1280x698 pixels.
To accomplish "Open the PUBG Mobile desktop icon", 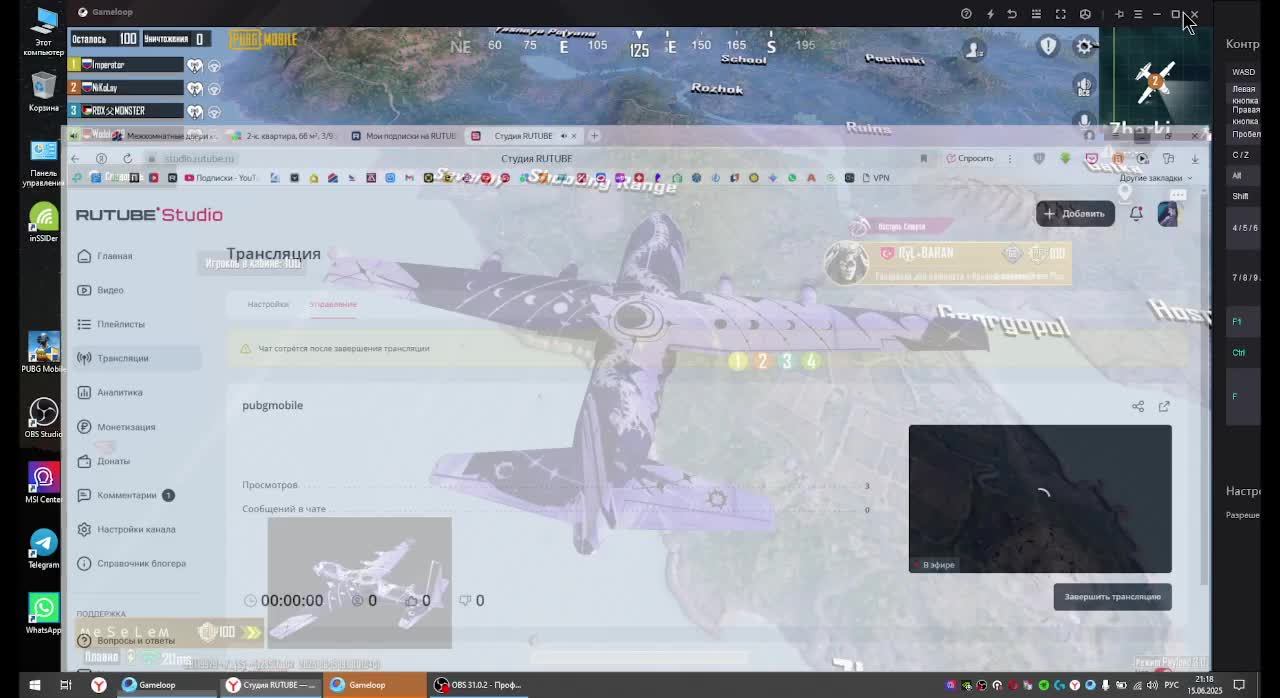I will pyautogui.click(x=43, y=352).
